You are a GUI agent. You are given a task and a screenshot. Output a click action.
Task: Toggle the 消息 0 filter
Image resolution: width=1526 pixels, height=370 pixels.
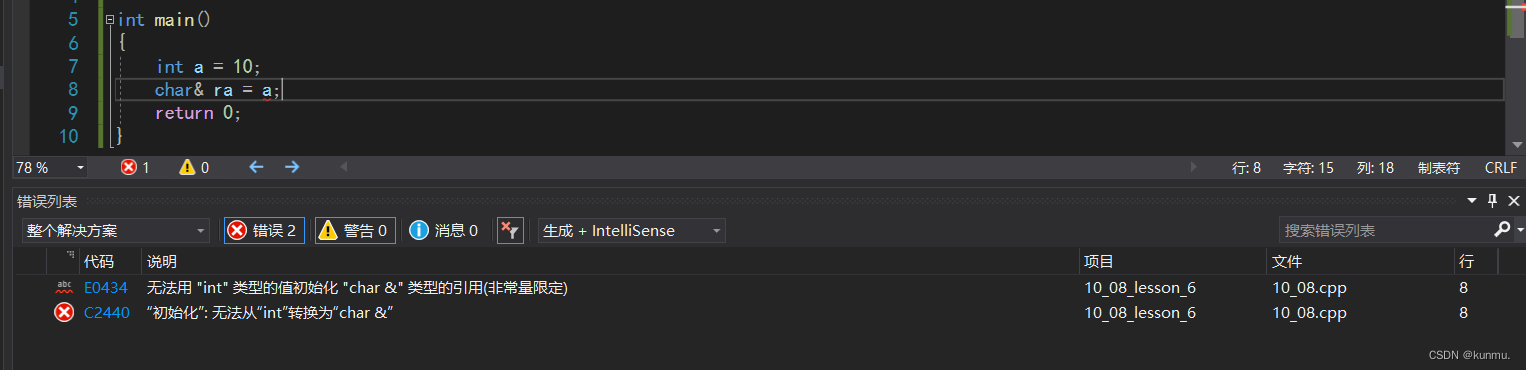pos(444,231)
